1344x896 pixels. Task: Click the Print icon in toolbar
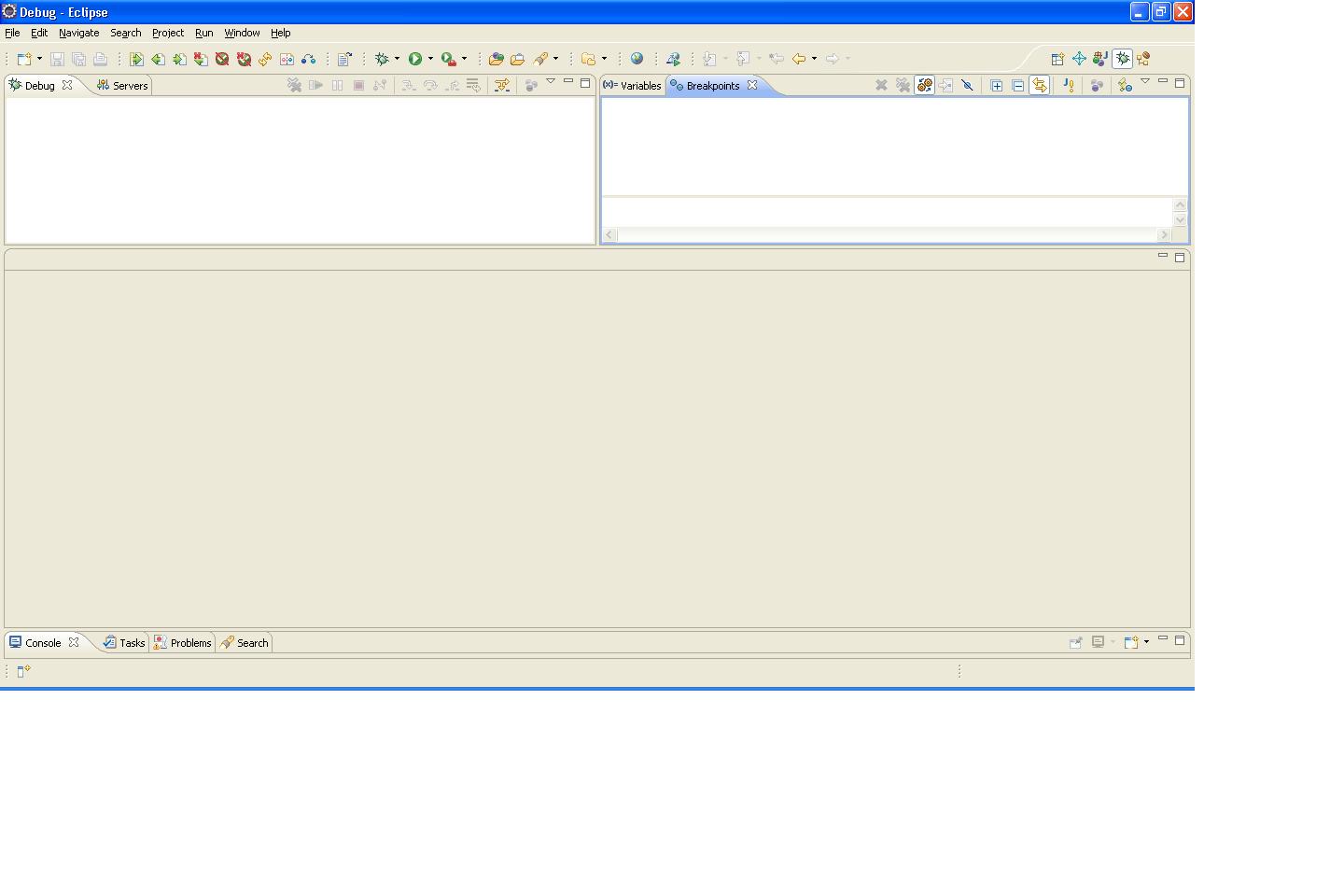click(x=100, y=59)
